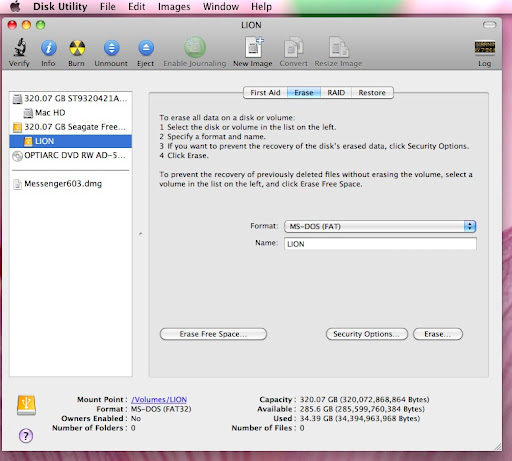Click the Security Options button
Viewport: 512px width, 461px height.
[367, 334]
